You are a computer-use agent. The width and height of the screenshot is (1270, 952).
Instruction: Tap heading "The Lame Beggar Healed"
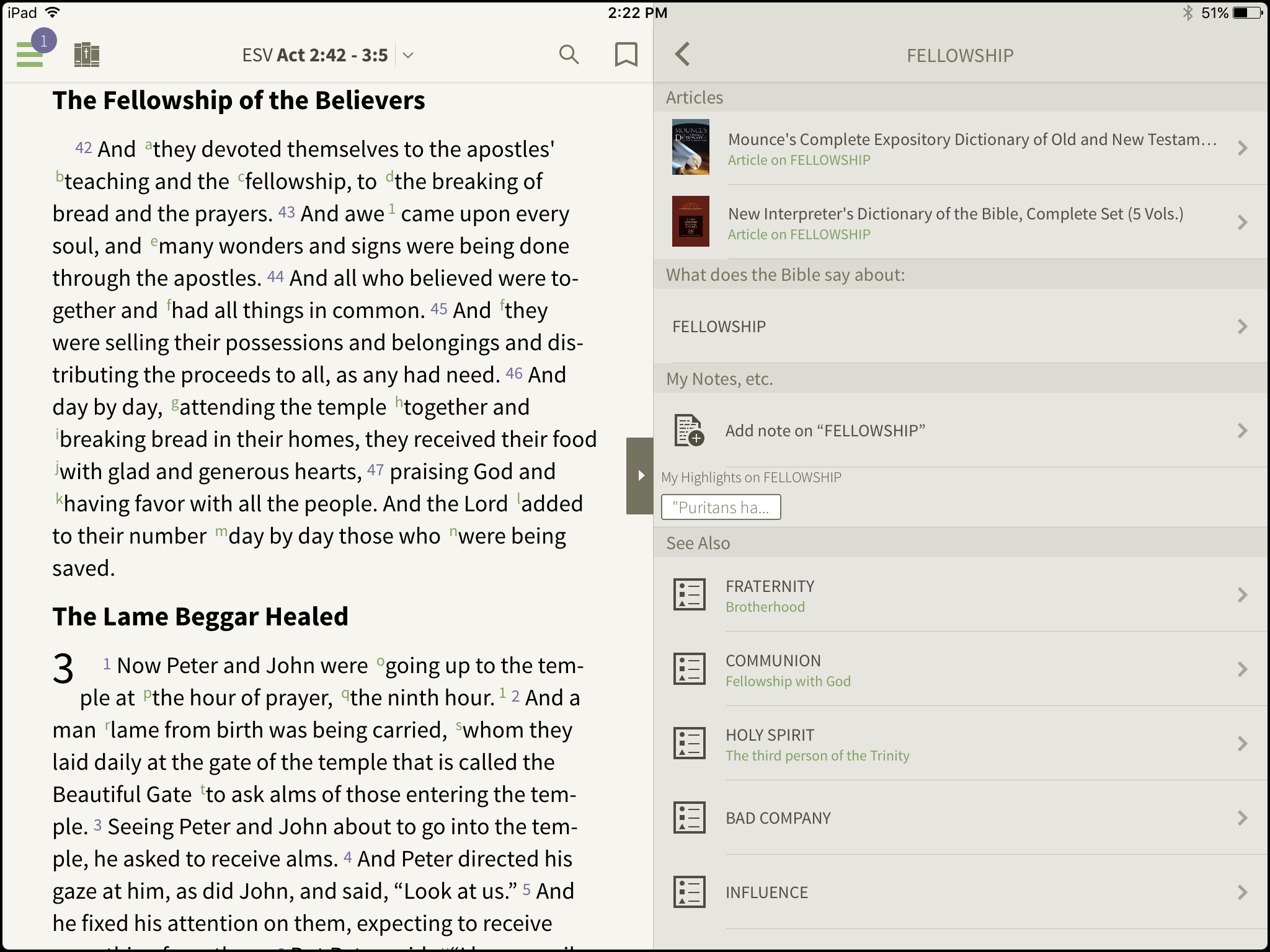click(200, 616)
